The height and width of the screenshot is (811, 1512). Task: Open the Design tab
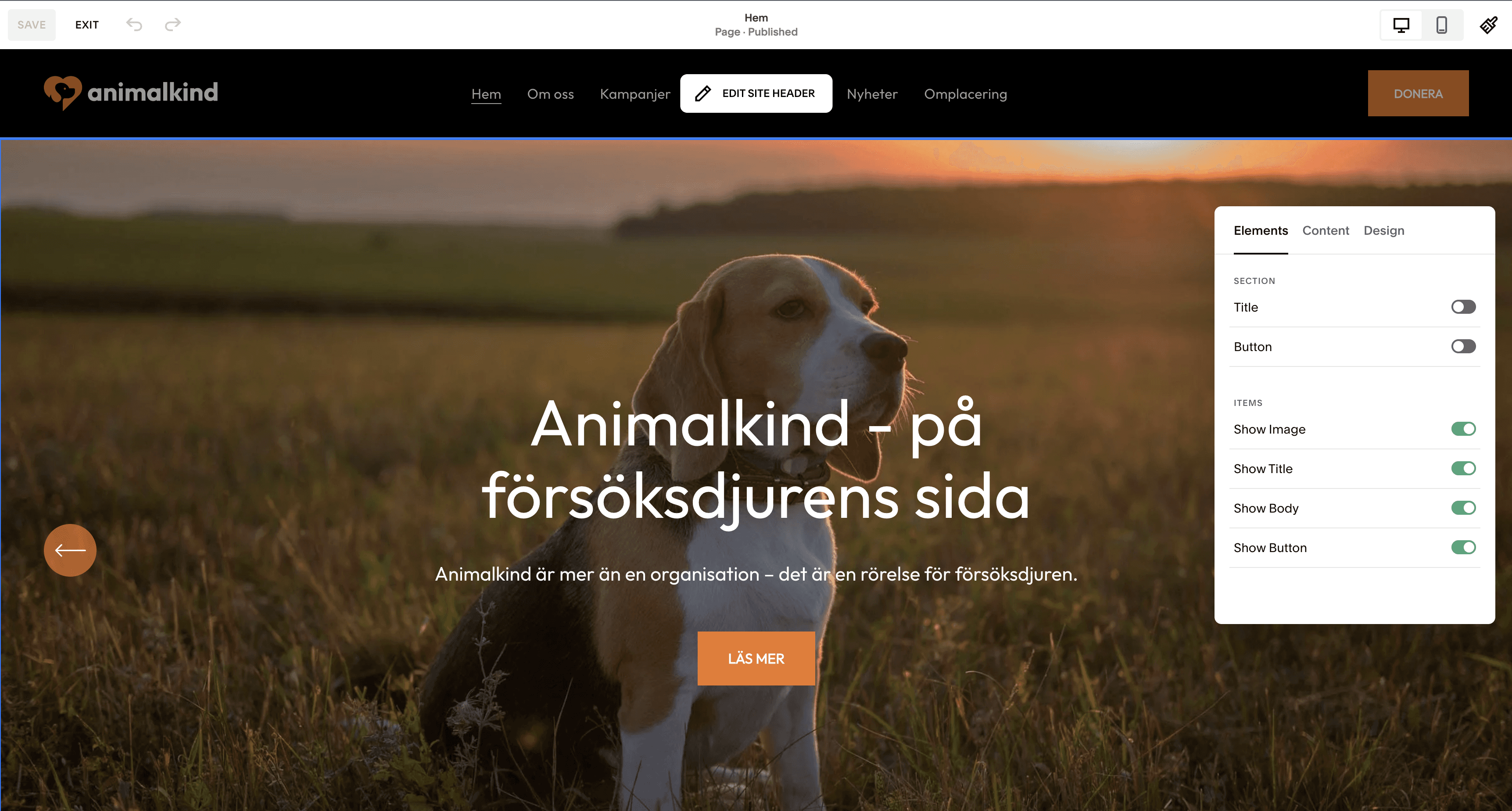point(1383,231)
